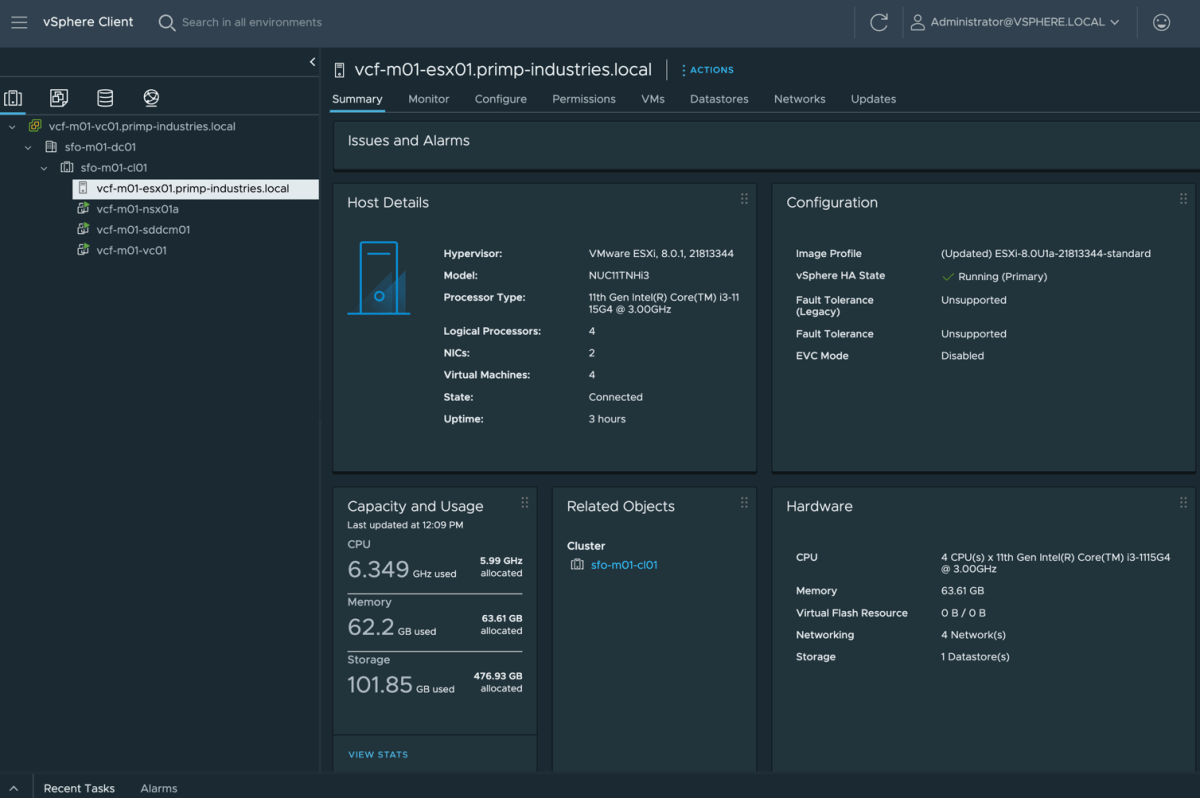Switch to VMs and Templates inventory view
The width and height of the screenshot is (1200, 798).
[x=59, y=98]
